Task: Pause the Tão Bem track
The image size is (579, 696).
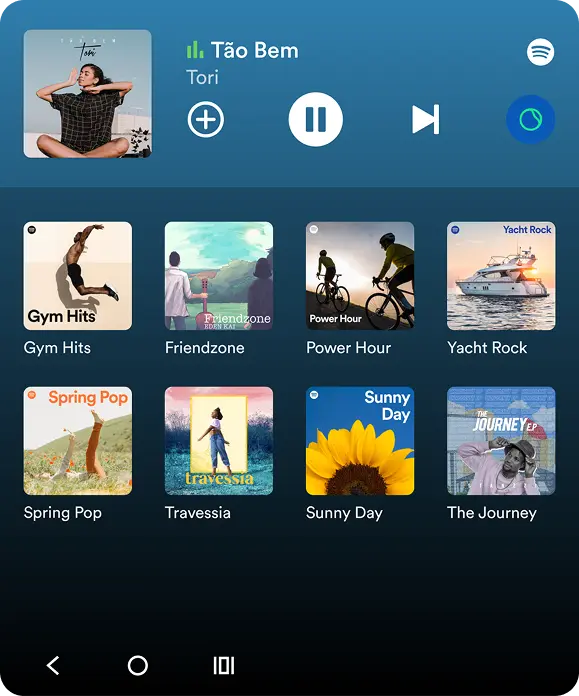Action: (x=315, y=119)
